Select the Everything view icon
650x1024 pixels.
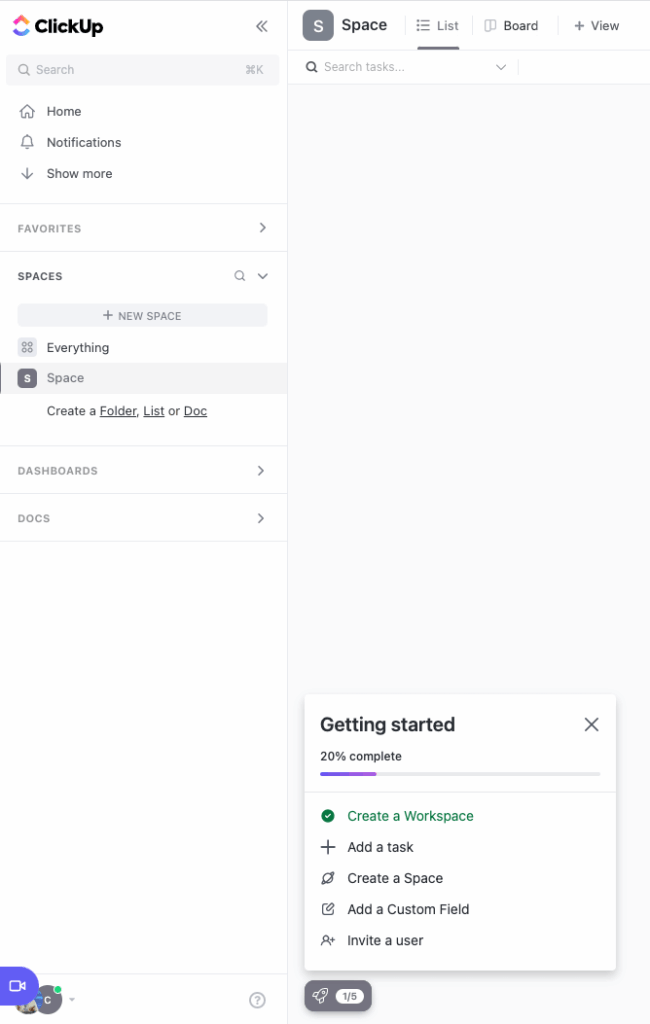tap(27, 347)
